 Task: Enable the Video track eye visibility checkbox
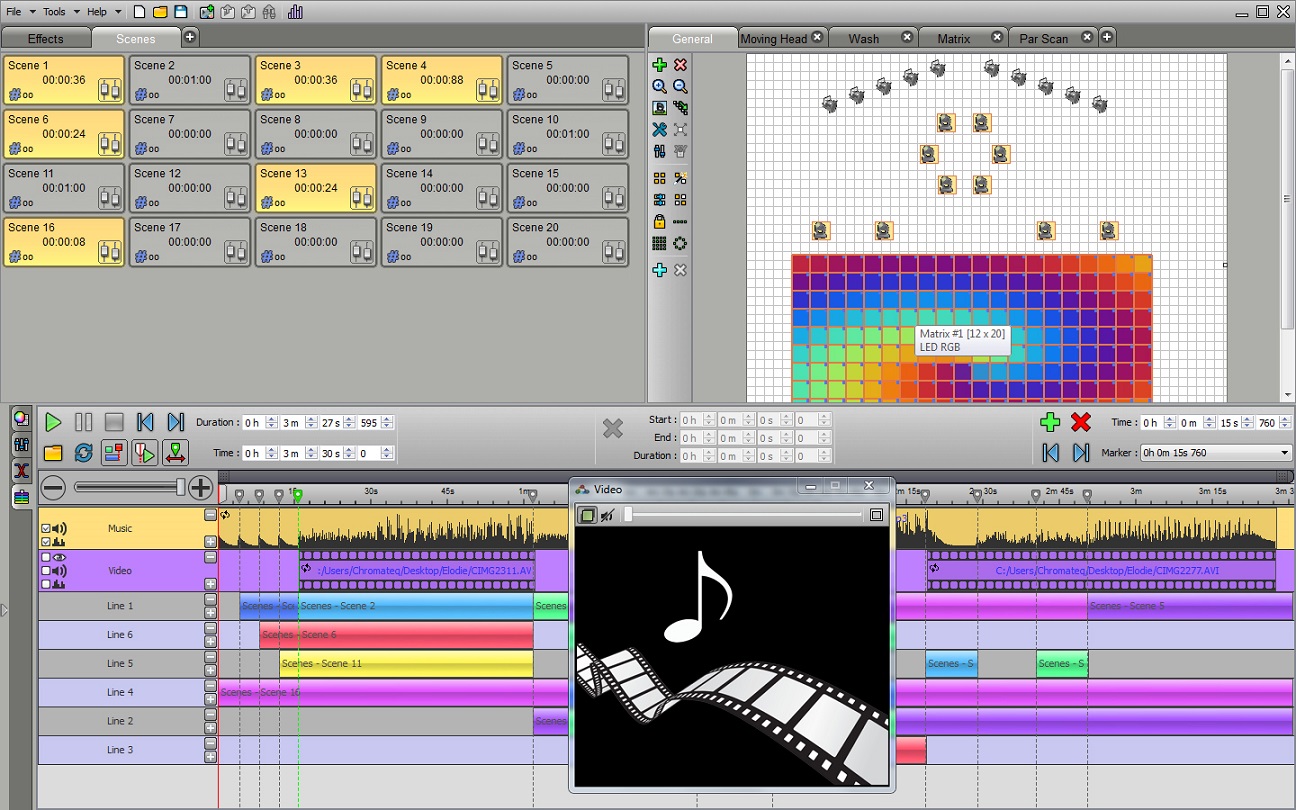point(46,558)
